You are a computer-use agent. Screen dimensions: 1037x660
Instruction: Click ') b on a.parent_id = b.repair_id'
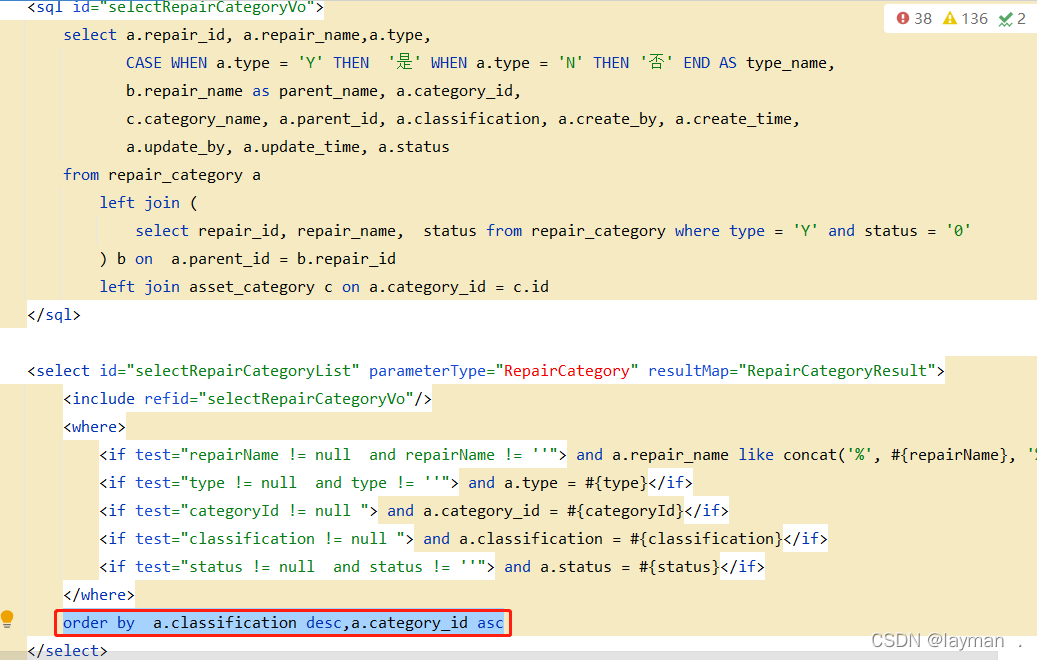247,259
